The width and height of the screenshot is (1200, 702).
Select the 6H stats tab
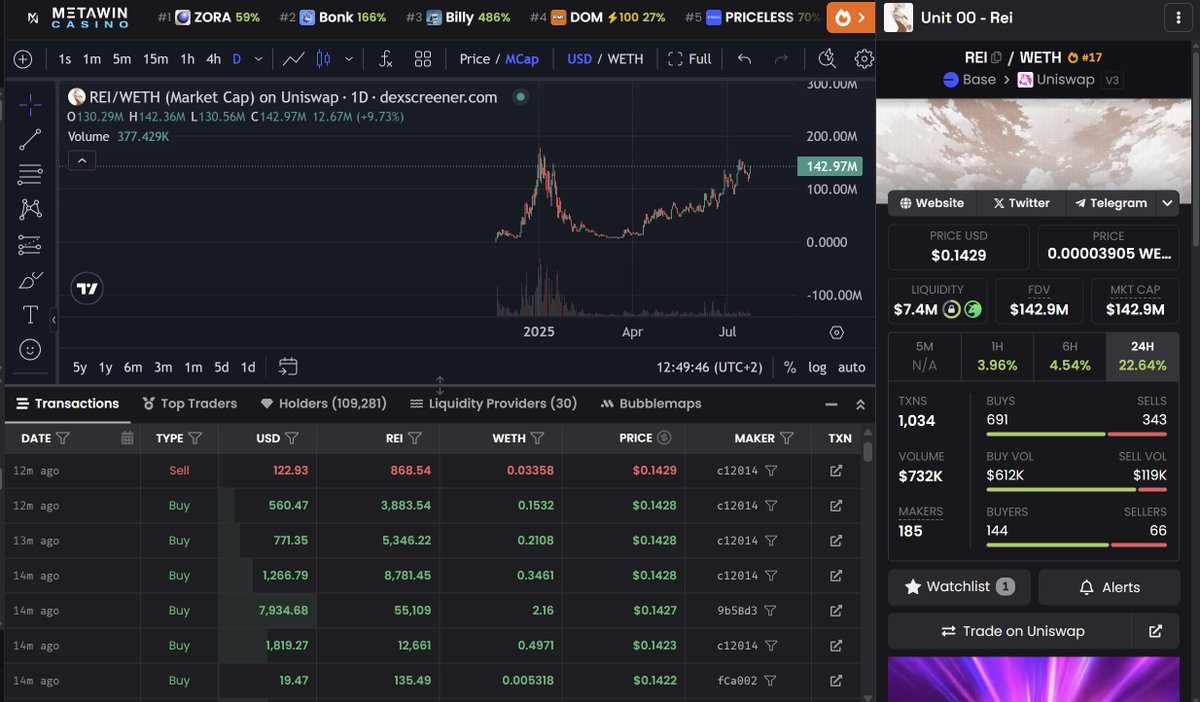pos(1070,355)
